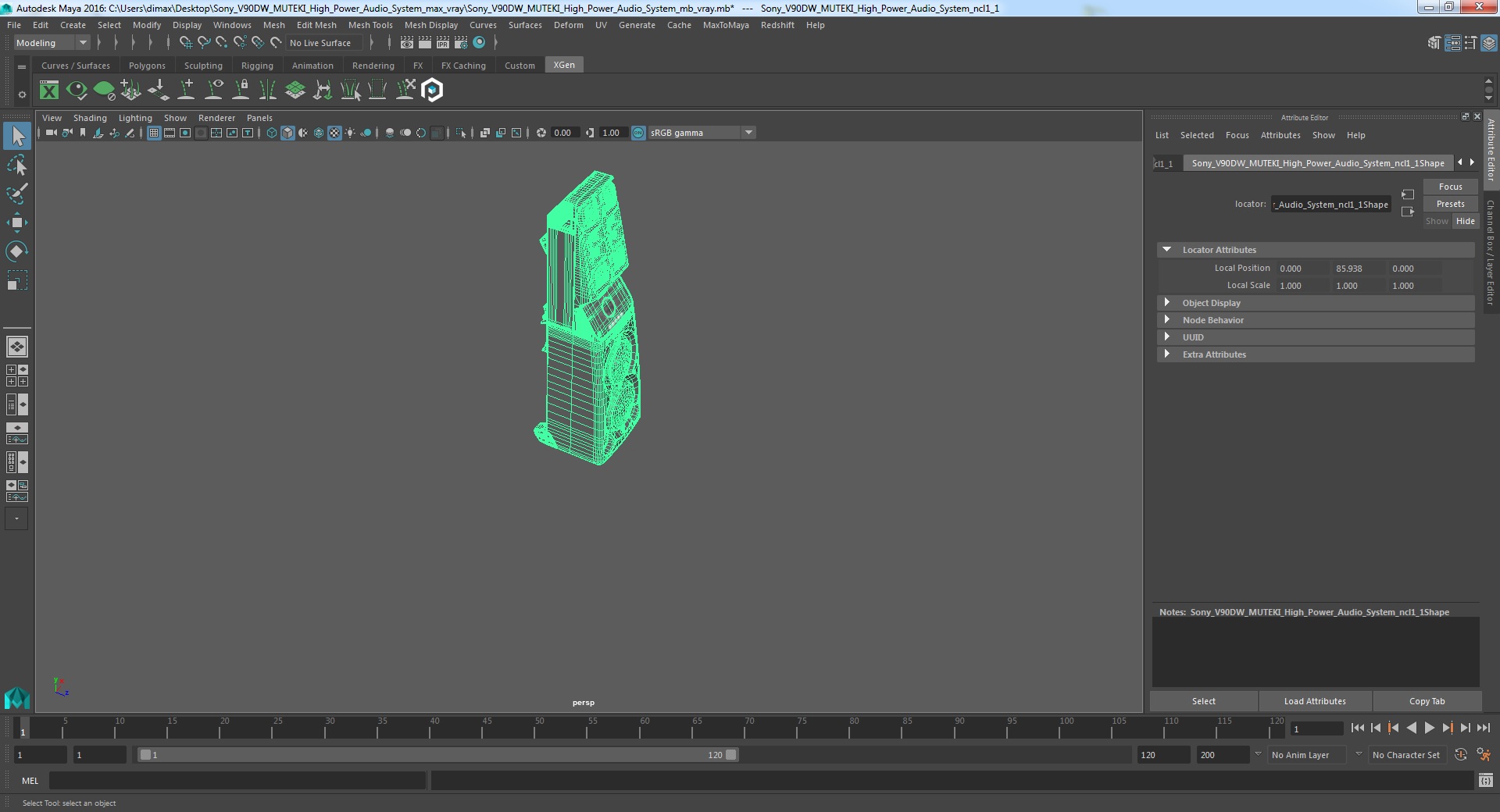
Task: Open the viewport Shading menu
Action: (90, 118)
